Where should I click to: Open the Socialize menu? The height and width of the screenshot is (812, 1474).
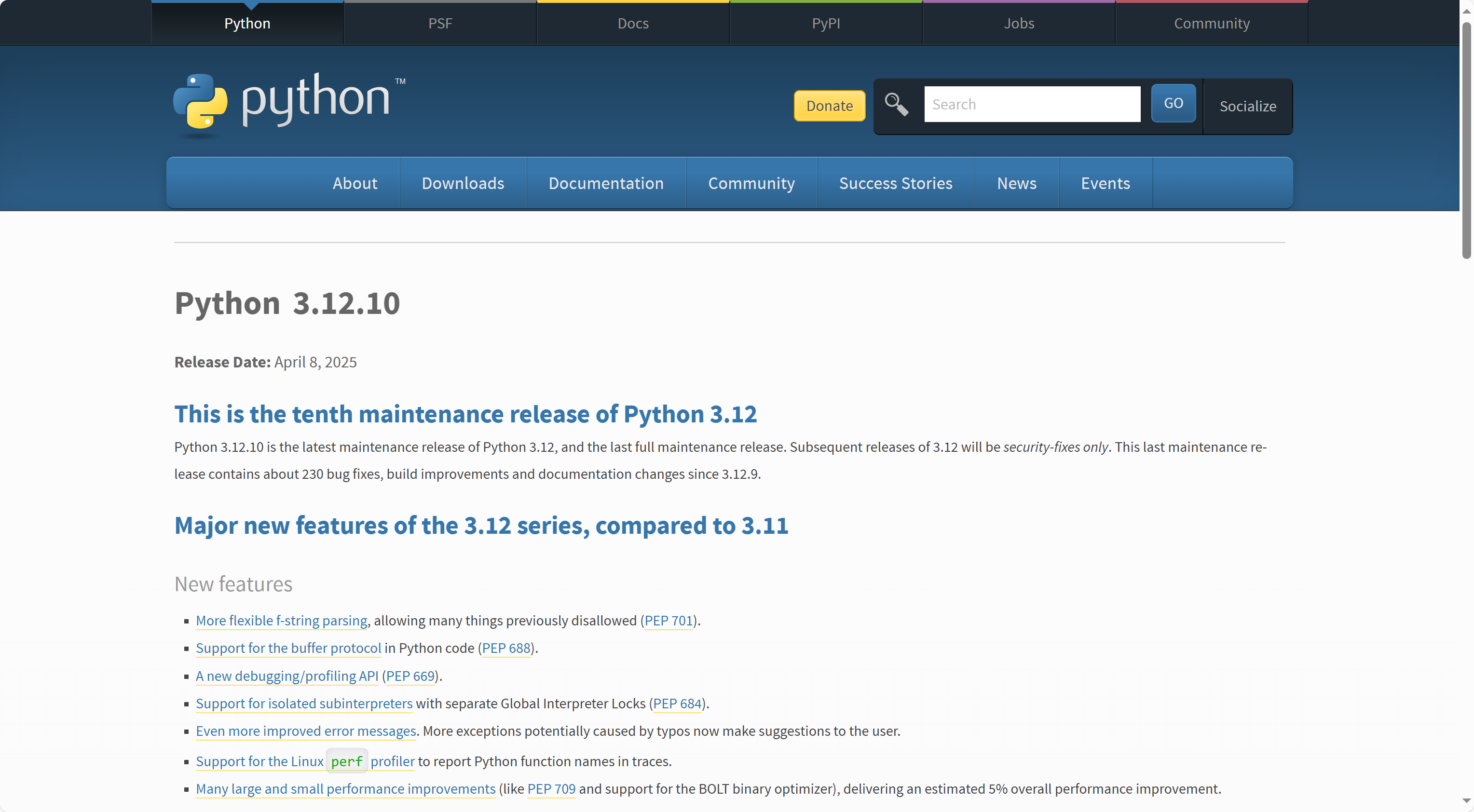tap(1247, 107)
